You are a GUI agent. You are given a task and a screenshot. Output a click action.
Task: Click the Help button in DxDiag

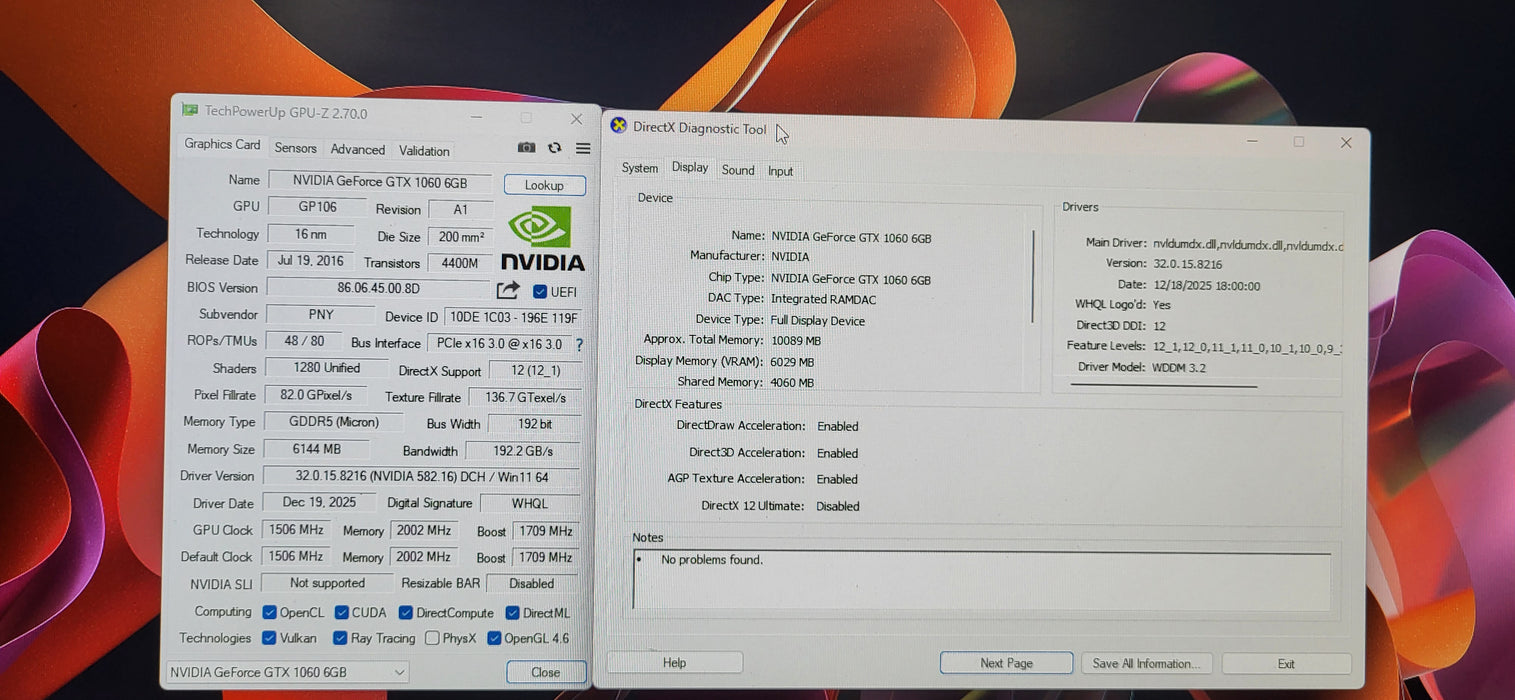(x=675, y=662)
